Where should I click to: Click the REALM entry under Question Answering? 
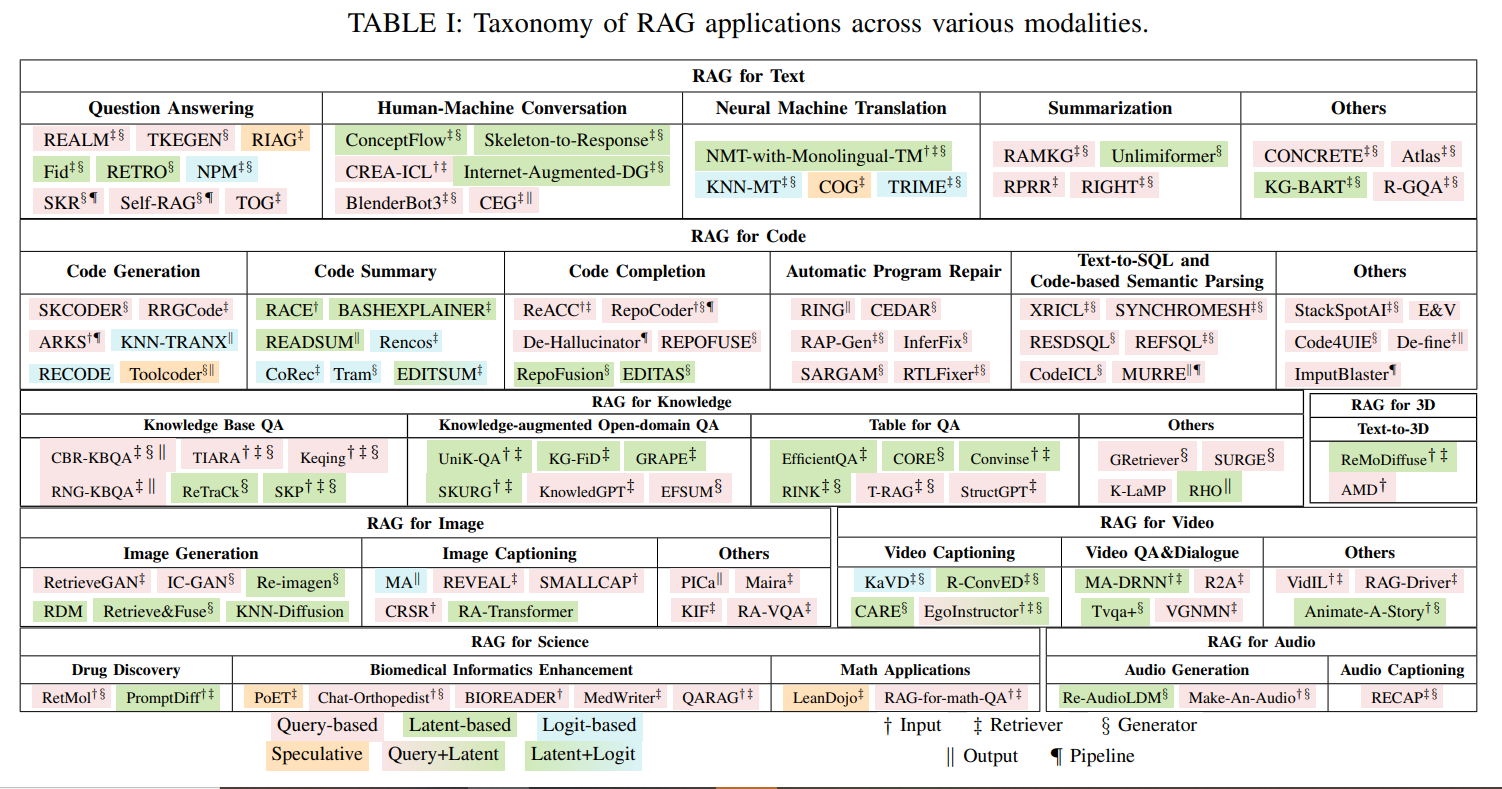pos(82,140)
